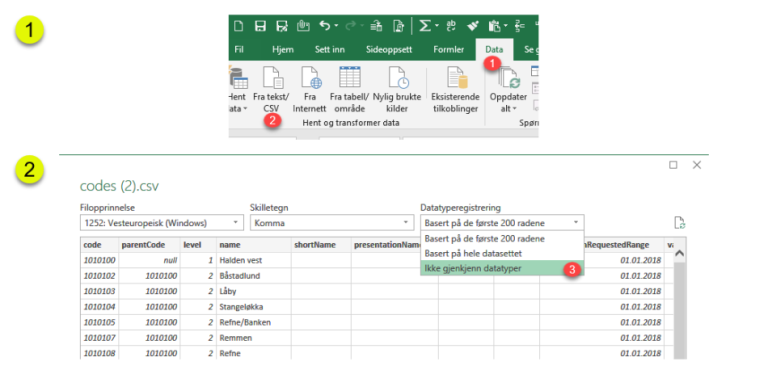
Task: Click the 'level' column header
Action: [198, 245]
